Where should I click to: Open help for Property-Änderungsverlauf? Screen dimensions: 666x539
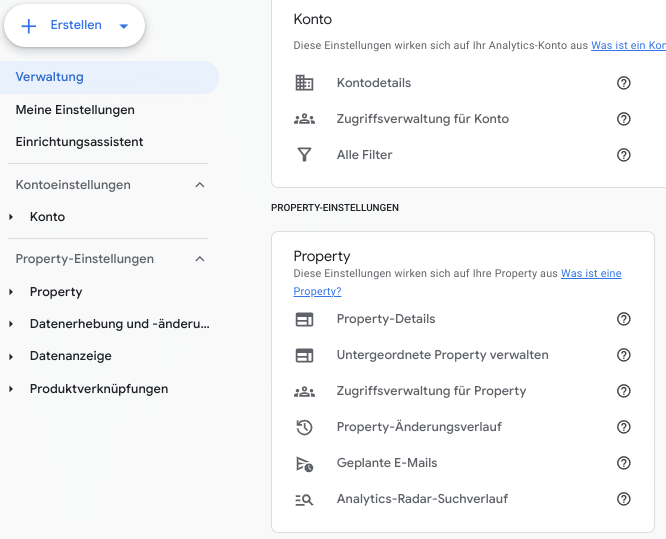(x=624, y=427)
